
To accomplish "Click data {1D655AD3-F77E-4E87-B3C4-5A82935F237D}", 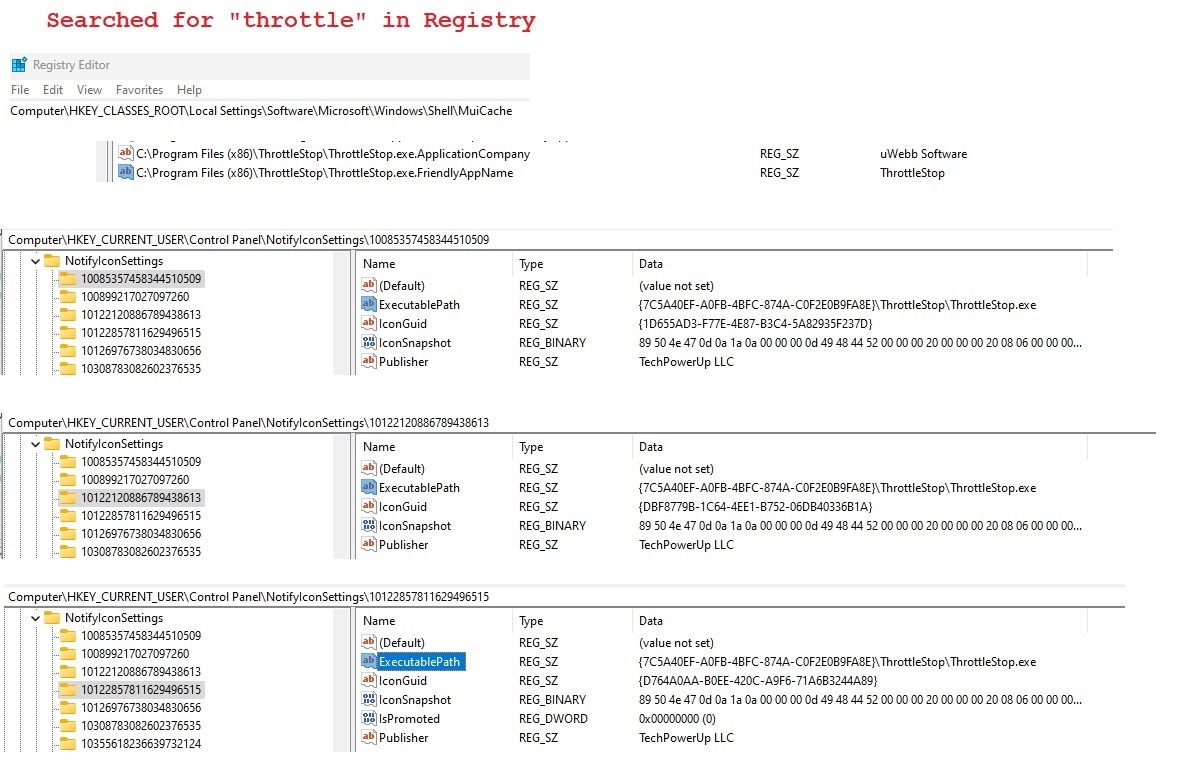I will (x=755, y=324).
